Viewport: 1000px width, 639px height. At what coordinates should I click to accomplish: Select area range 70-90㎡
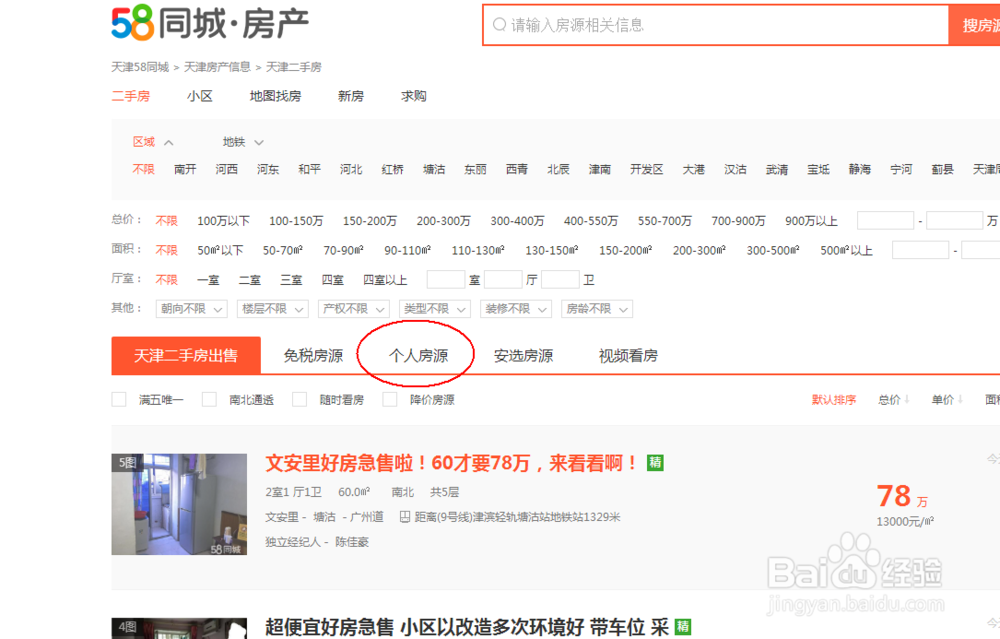click(343, 251)
